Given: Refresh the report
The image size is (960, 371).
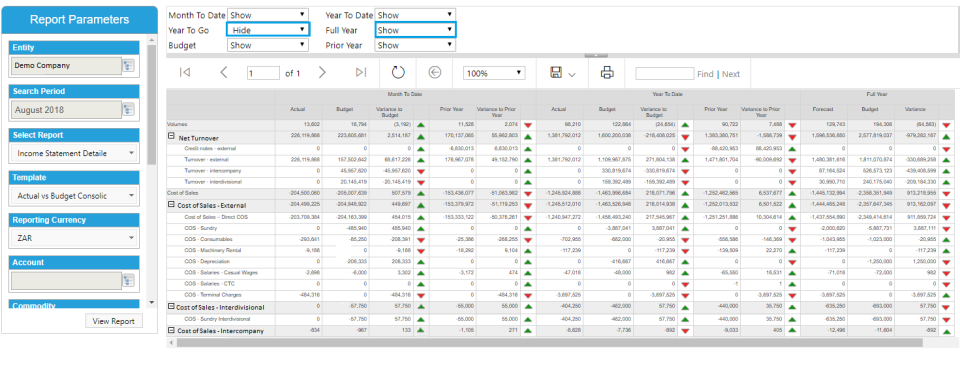Looking at the screenshot, I should 399,73.
